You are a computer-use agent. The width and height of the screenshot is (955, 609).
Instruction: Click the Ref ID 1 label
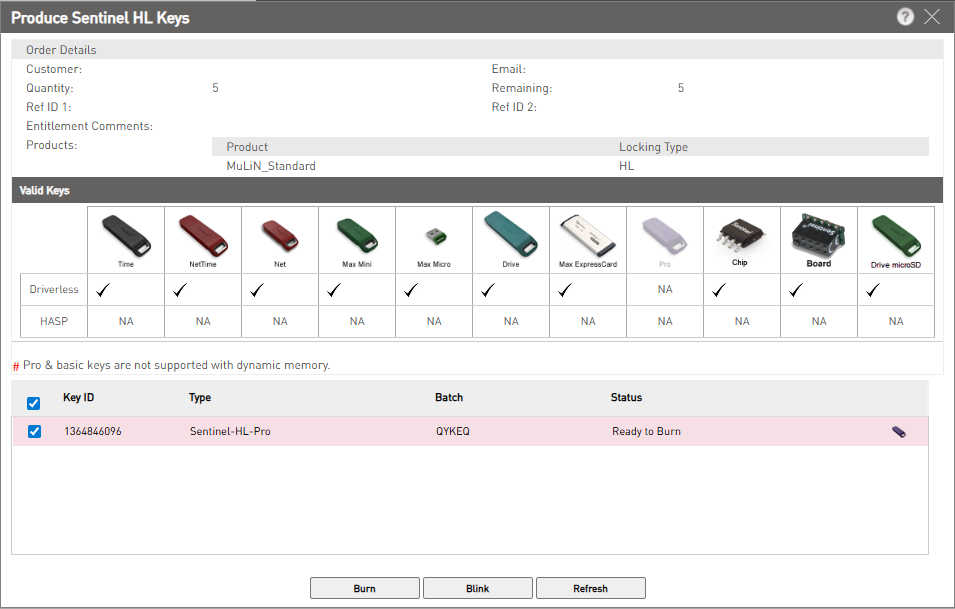click(x=49, y=107)
